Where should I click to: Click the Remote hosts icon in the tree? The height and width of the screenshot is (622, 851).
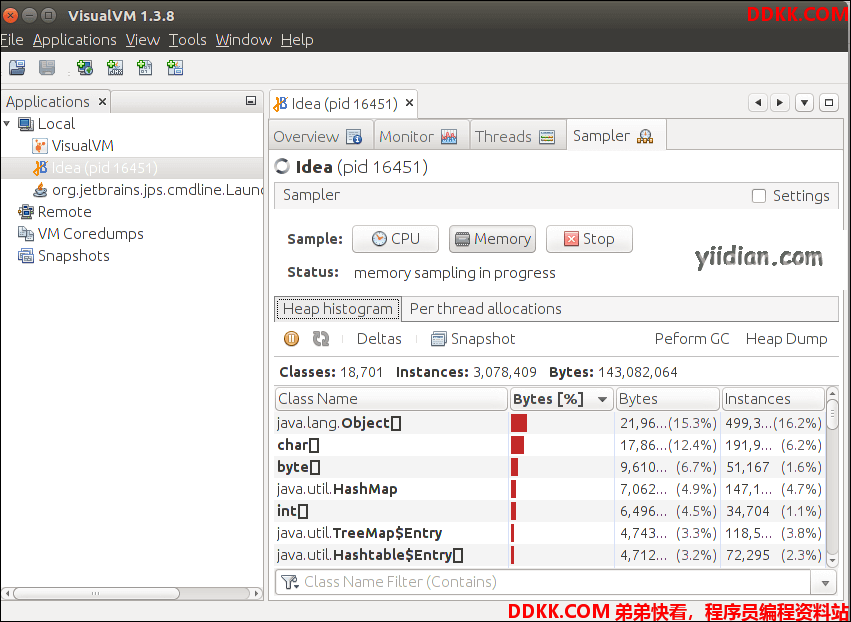pos(26,212)
